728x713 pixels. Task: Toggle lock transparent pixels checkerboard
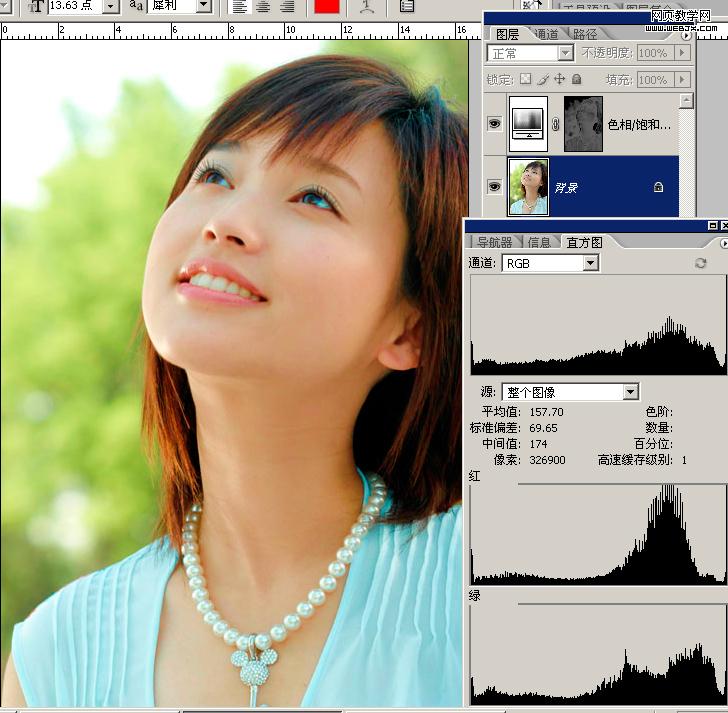point(526,79)
